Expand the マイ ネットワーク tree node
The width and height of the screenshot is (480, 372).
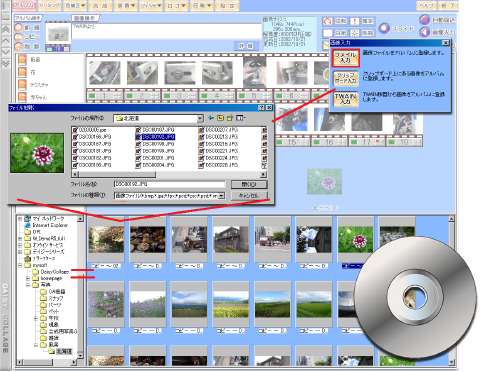tap(20, 219)
